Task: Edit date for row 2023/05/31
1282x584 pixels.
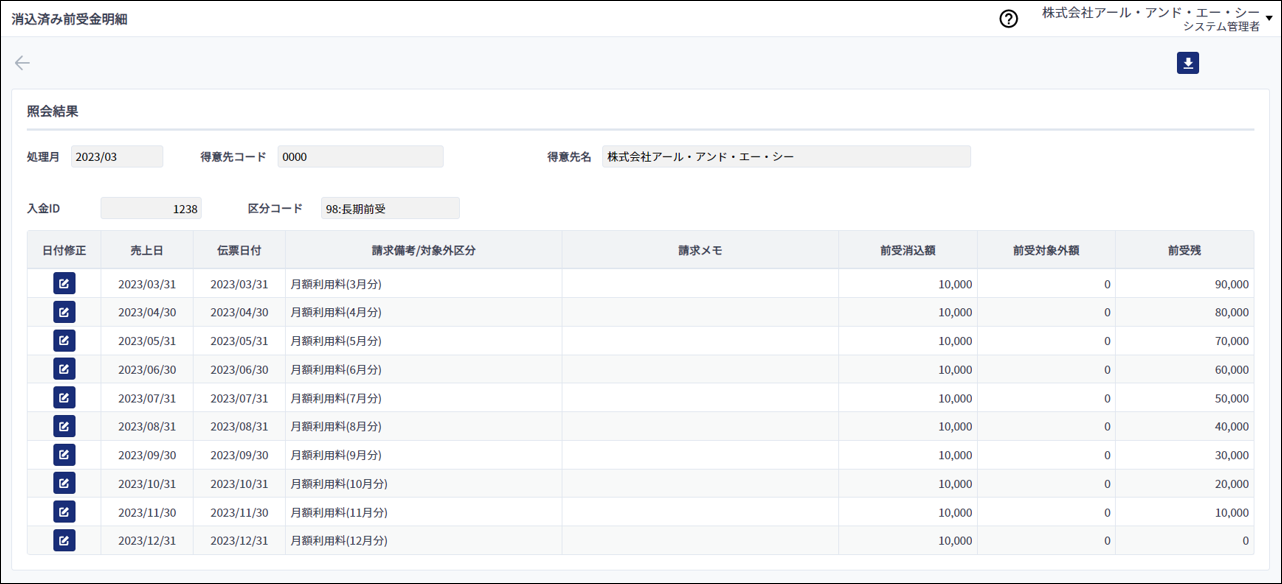Action: (x=64, y=341)
